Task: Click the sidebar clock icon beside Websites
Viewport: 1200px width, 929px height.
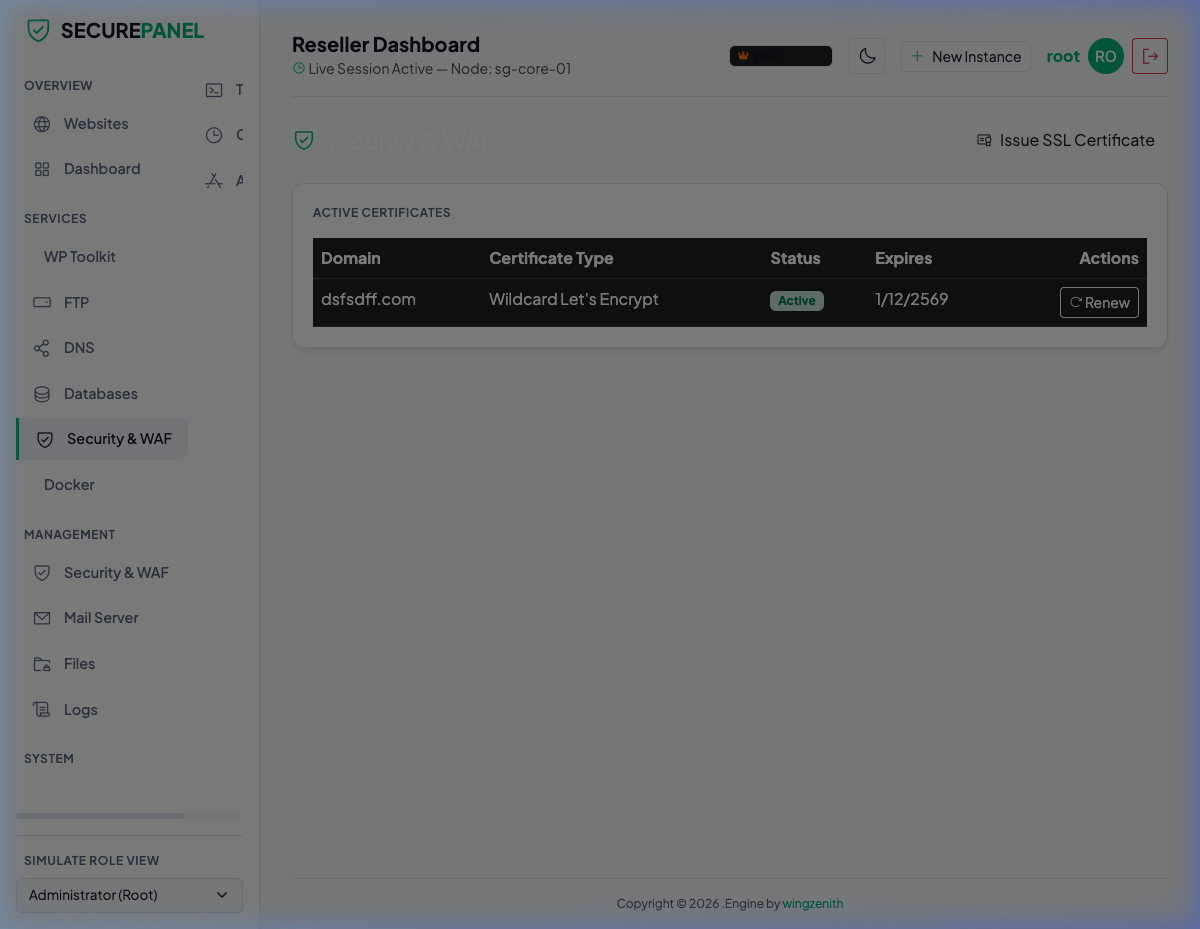Action: 214,135
